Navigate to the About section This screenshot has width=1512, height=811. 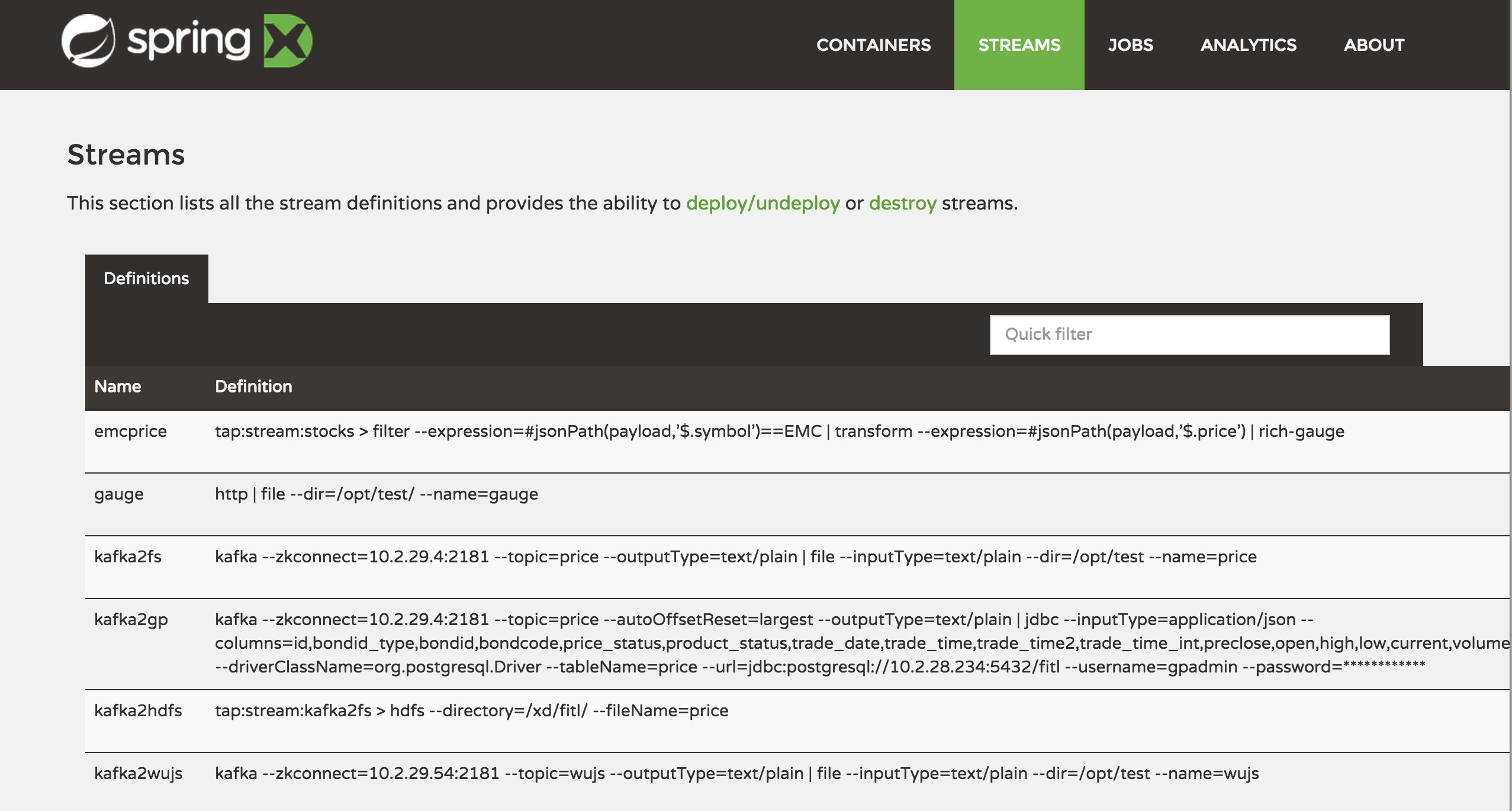[1374, 44]
